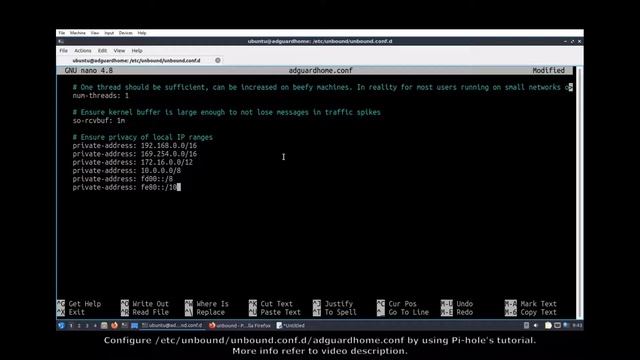
Task: Click nano's Replace shortcut
Action: (x=204, y=312)
